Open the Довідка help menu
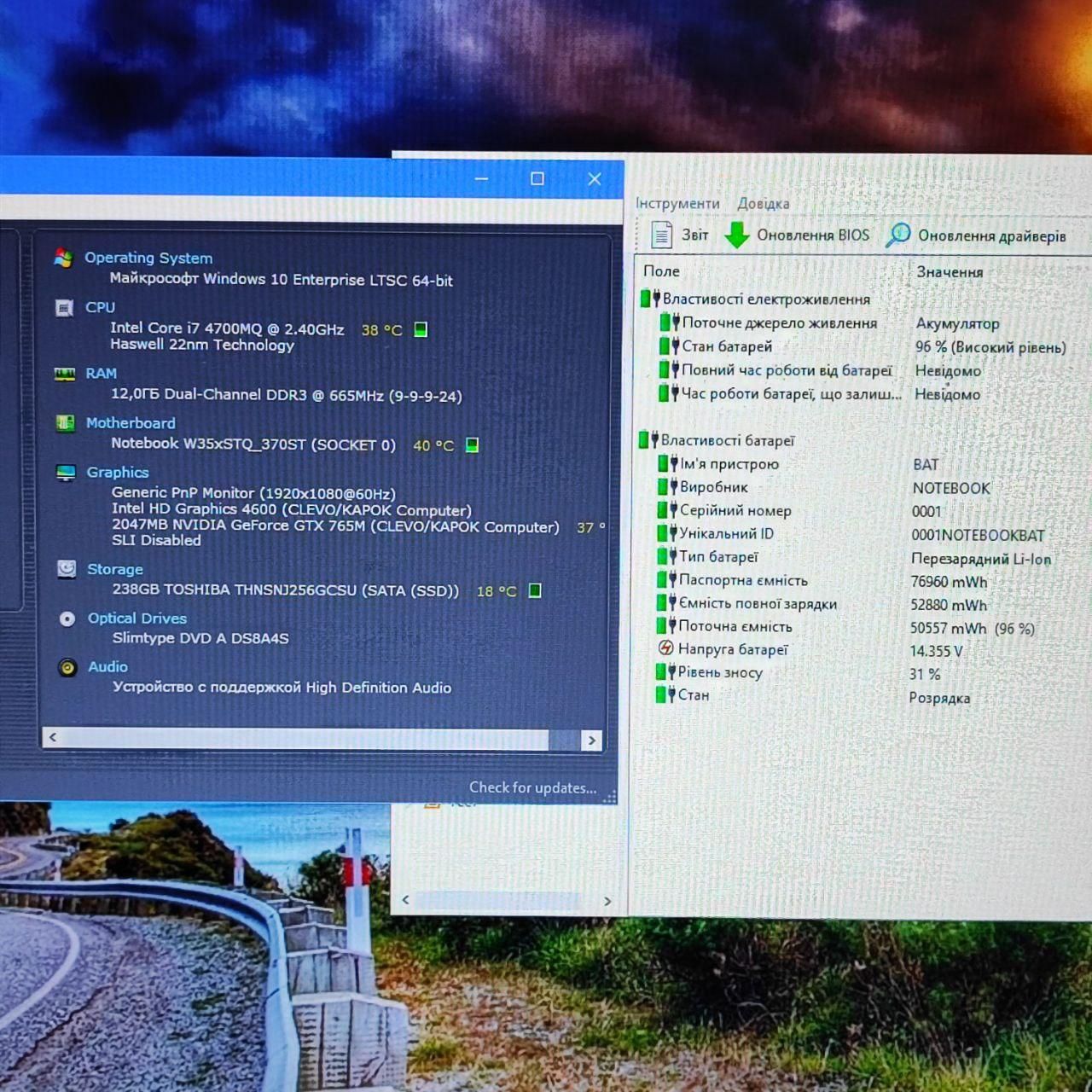The width and height of the screenshot is (1092, 1092). tap(764, 203)
